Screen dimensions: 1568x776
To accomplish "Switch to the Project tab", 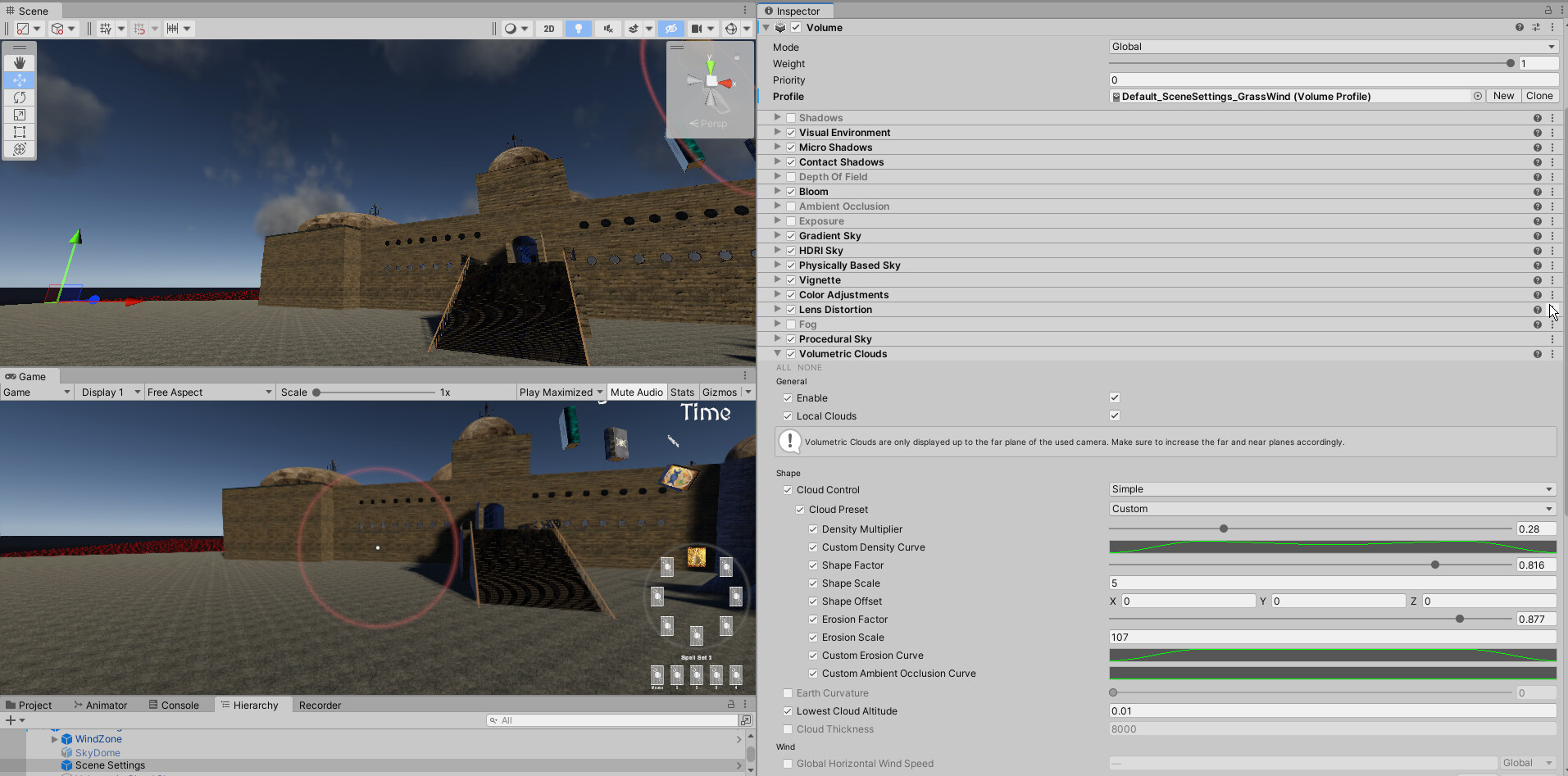I will [34, 705].
